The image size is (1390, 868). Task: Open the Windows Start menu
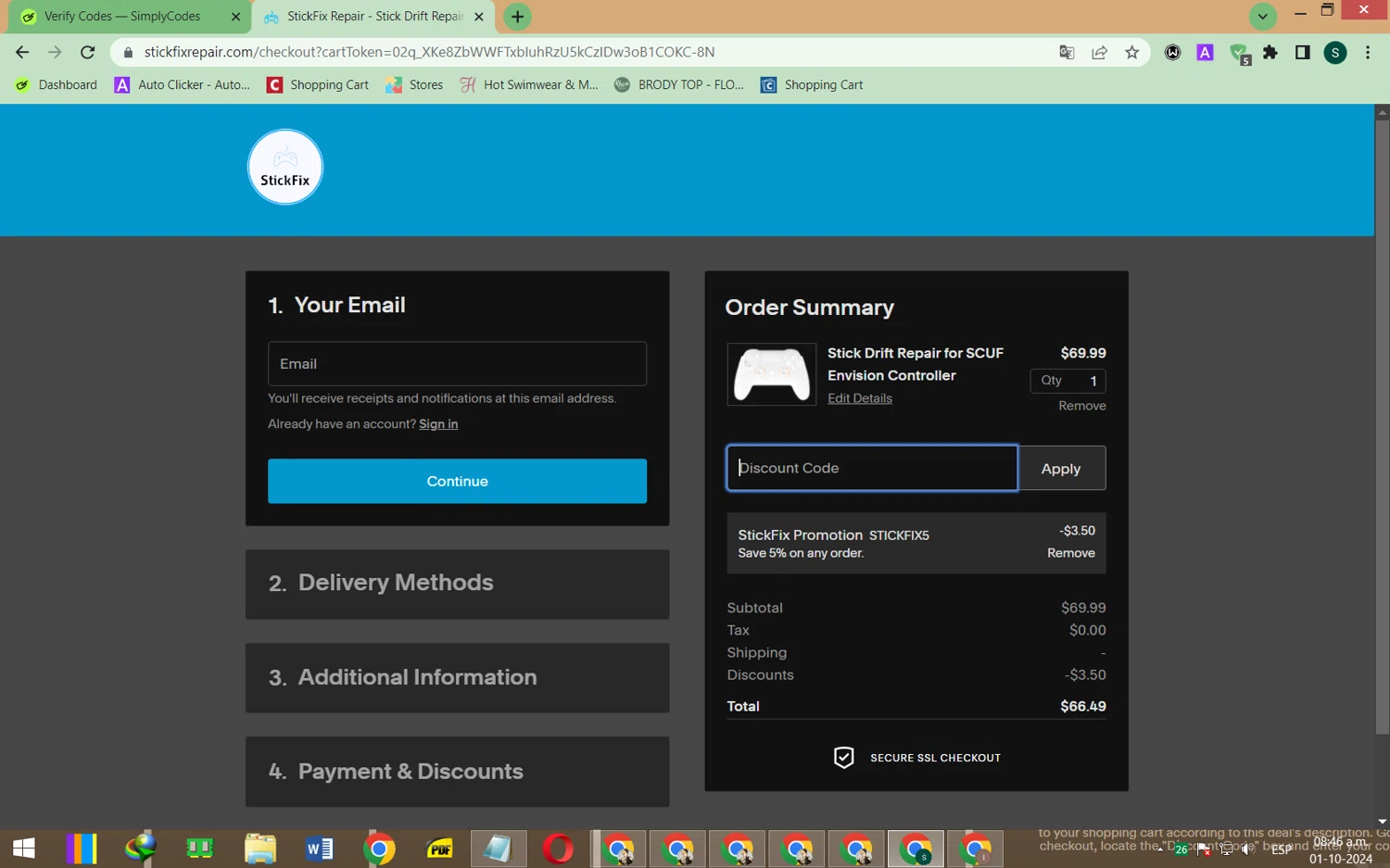(23, 849)
